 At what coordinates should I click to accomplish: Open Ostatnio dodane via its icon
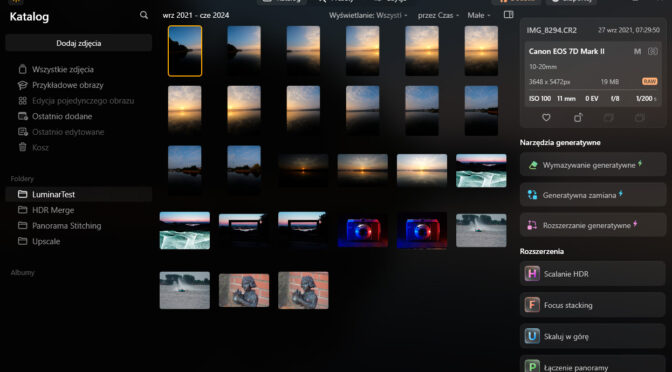[x=22, y=116]
